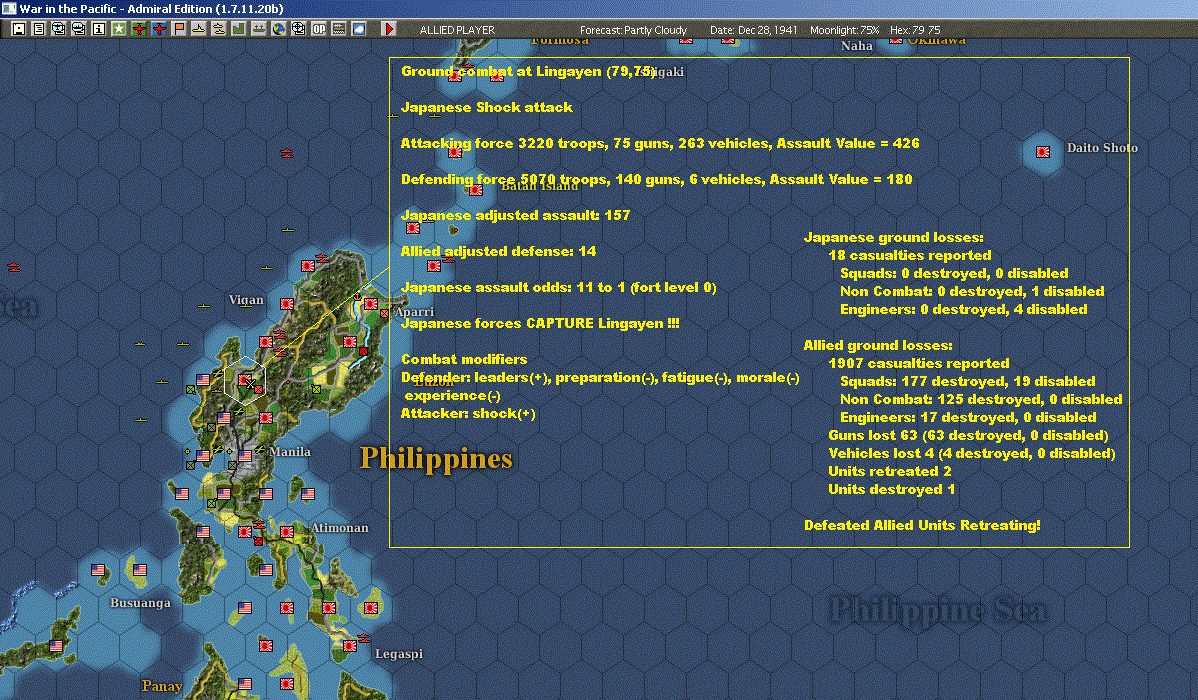The image size is (1198, 700).
Task: Click the Japanese unit at Batan Island
Action: coord(475,190)
